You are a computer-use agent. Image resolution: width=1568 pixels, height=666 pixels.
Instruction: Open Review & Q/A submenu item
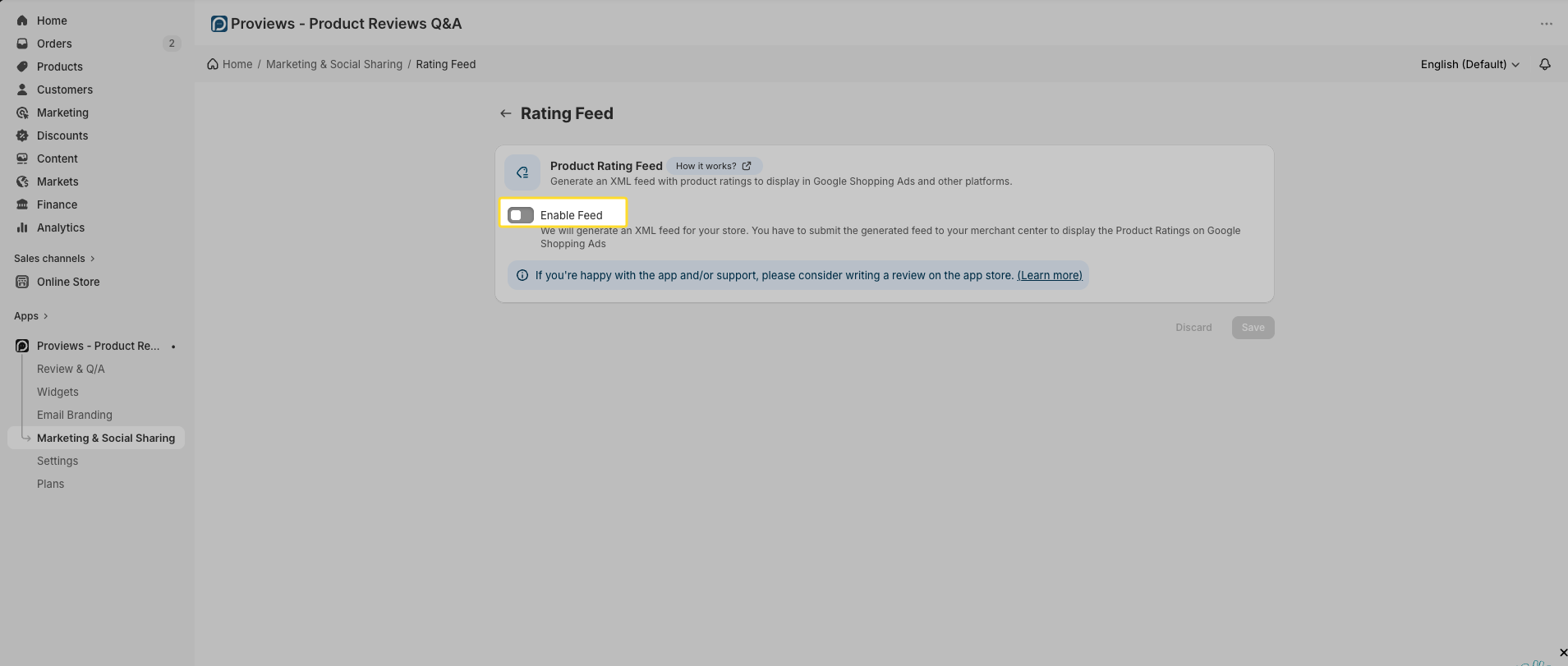pos(71,369)
